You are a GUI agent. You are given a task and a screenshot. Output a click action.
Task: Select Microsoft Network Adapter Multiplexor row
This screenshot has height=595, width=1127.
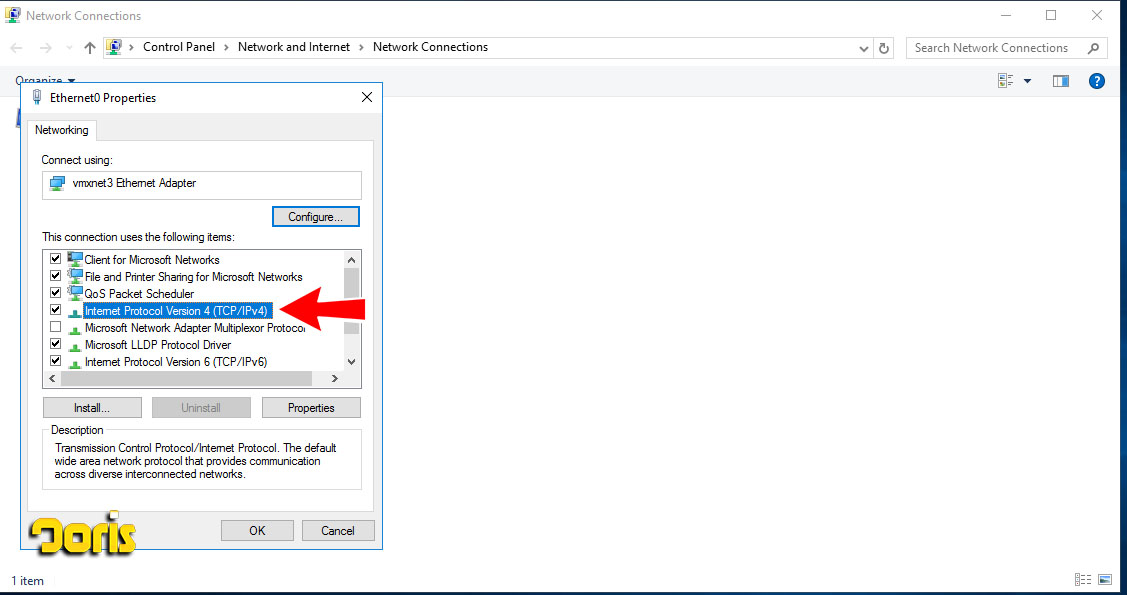pyautogui.click(x=195, y=328)
